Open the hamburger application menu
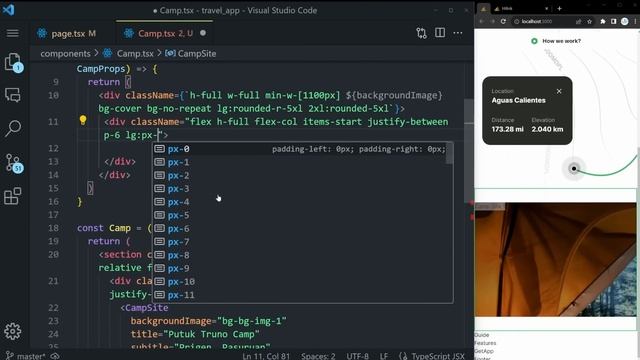The width and height of the screenshot is (640, 360). [x=13, y=33]
